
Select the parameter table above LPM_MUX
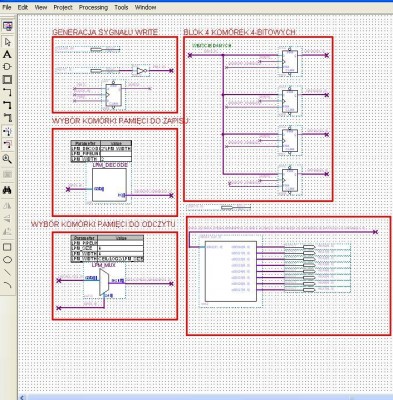click(x=107, y=248)
